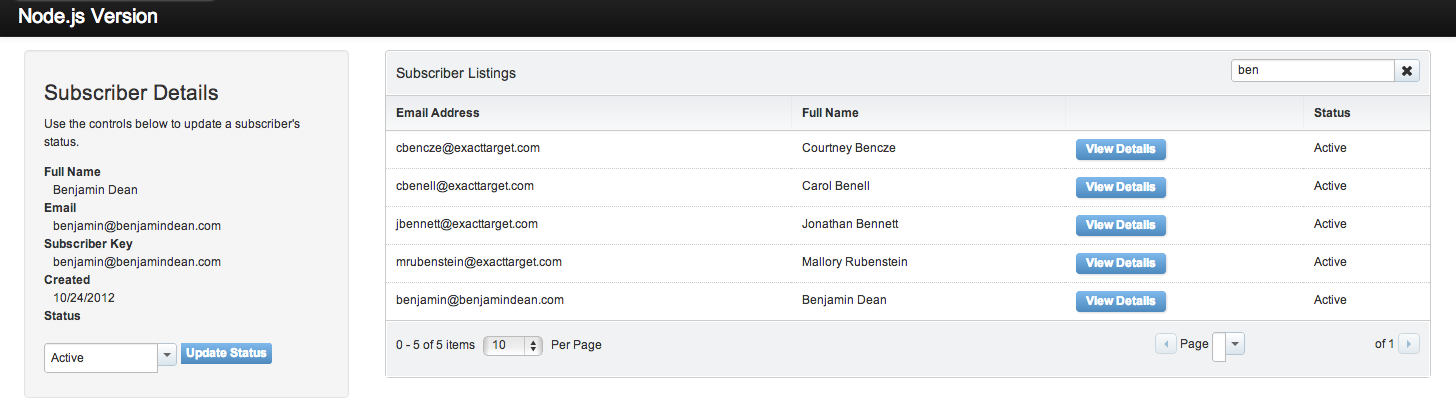The width and height of the screenshot is (1456, 411).
Task: Select the mrubenstein@exacttarget.com email cell
Action: coord(479,262)
